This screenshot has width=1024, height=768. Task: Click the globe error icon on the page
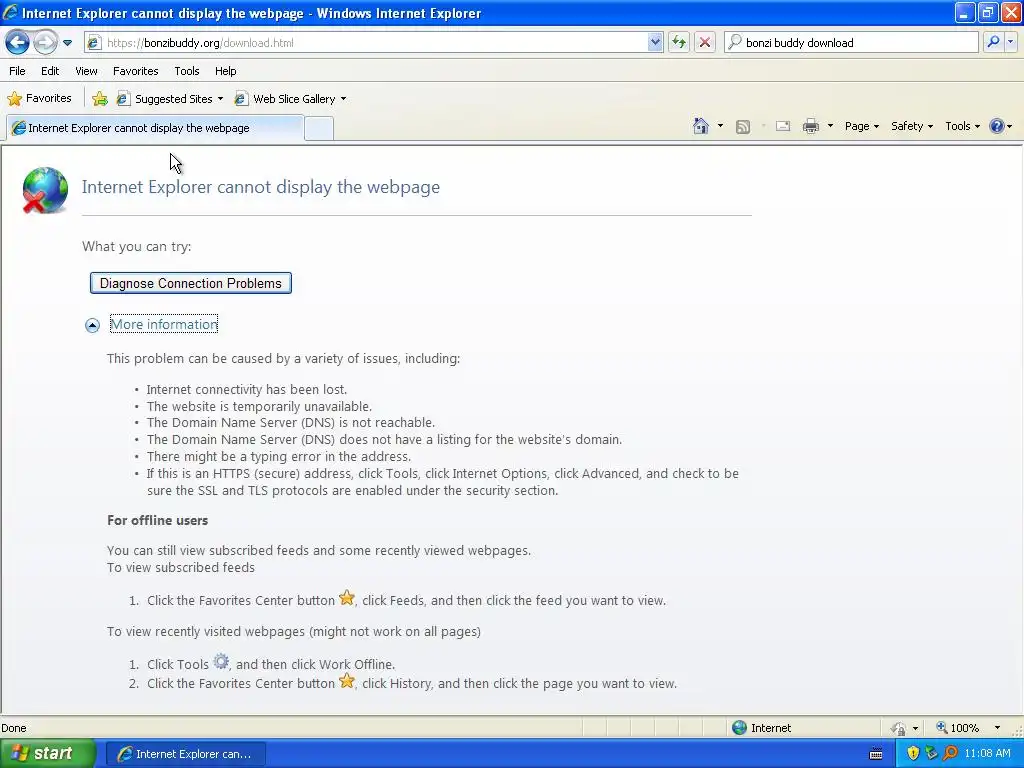(x=44, y=190)
